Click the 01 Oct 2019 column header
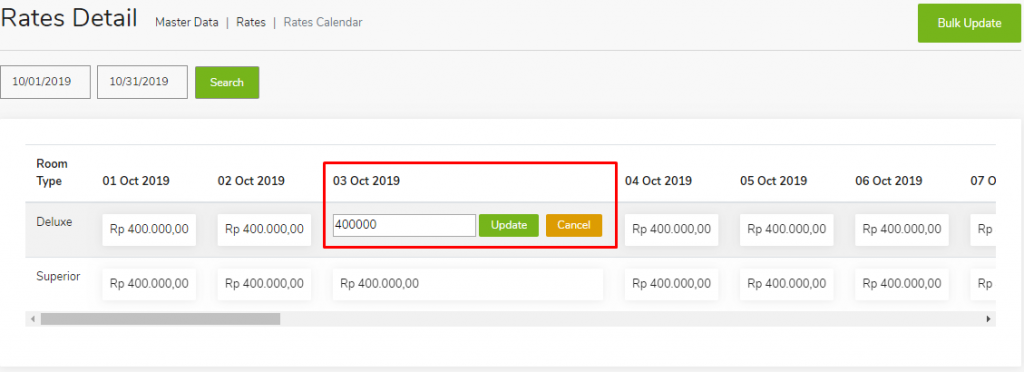 tap(136, 181)
